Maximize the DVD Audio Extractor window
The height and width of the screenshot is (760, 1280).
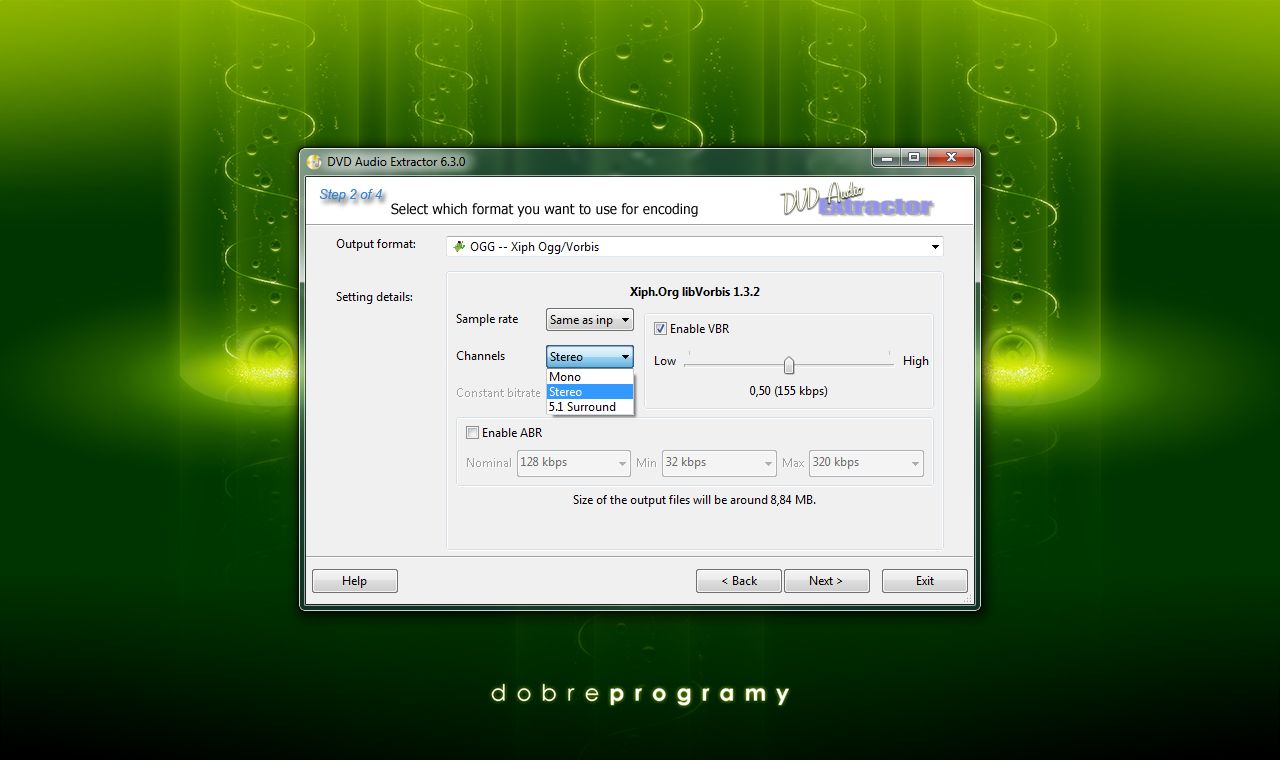[913, 158]
